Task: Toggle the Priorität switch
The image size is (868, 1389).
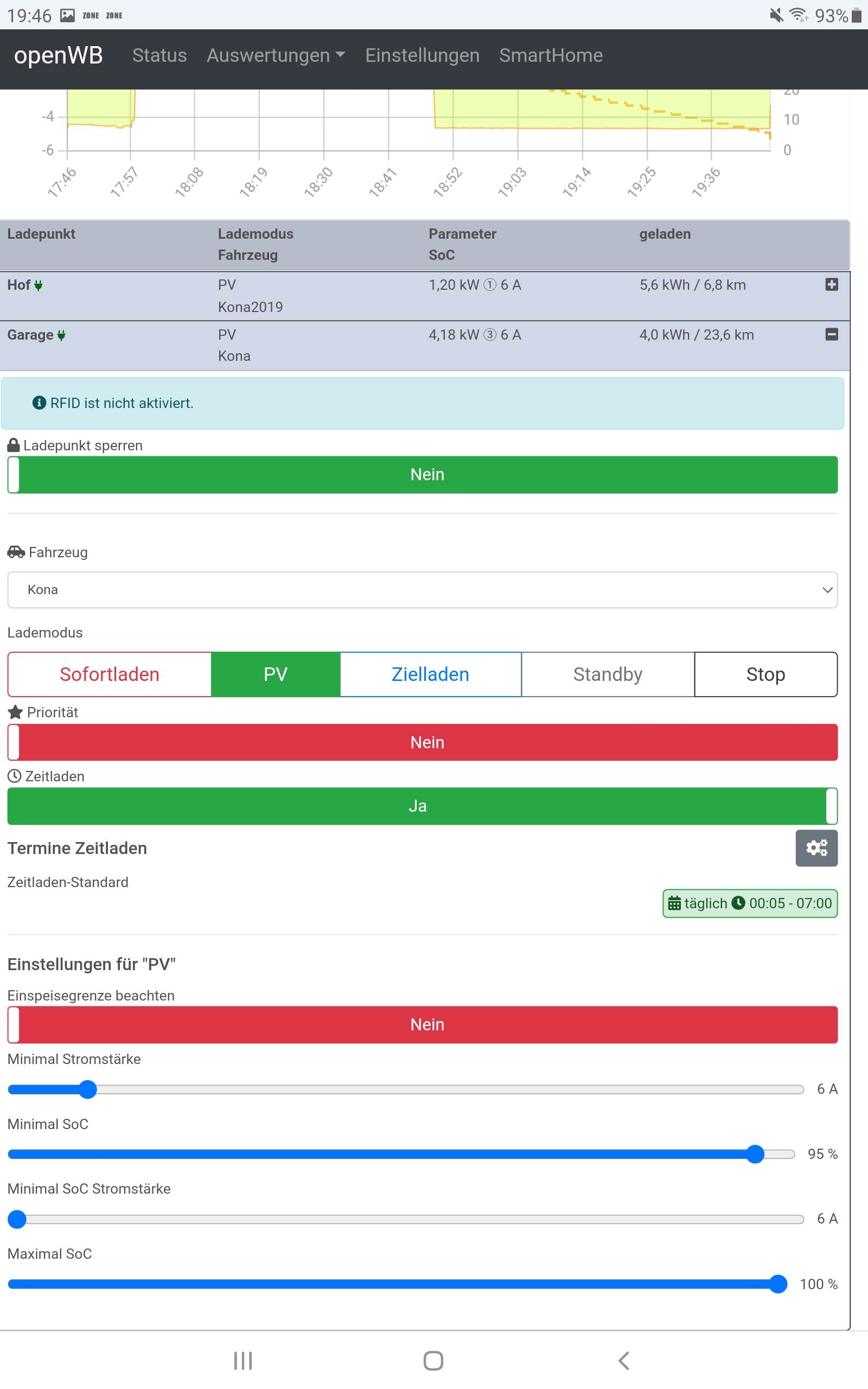Action: (x=423, y=742)
